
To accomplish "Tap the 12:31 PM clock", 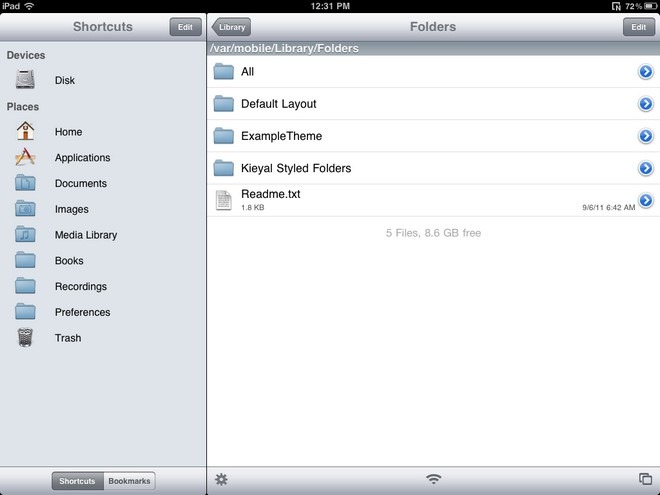I will coord(330,6).
